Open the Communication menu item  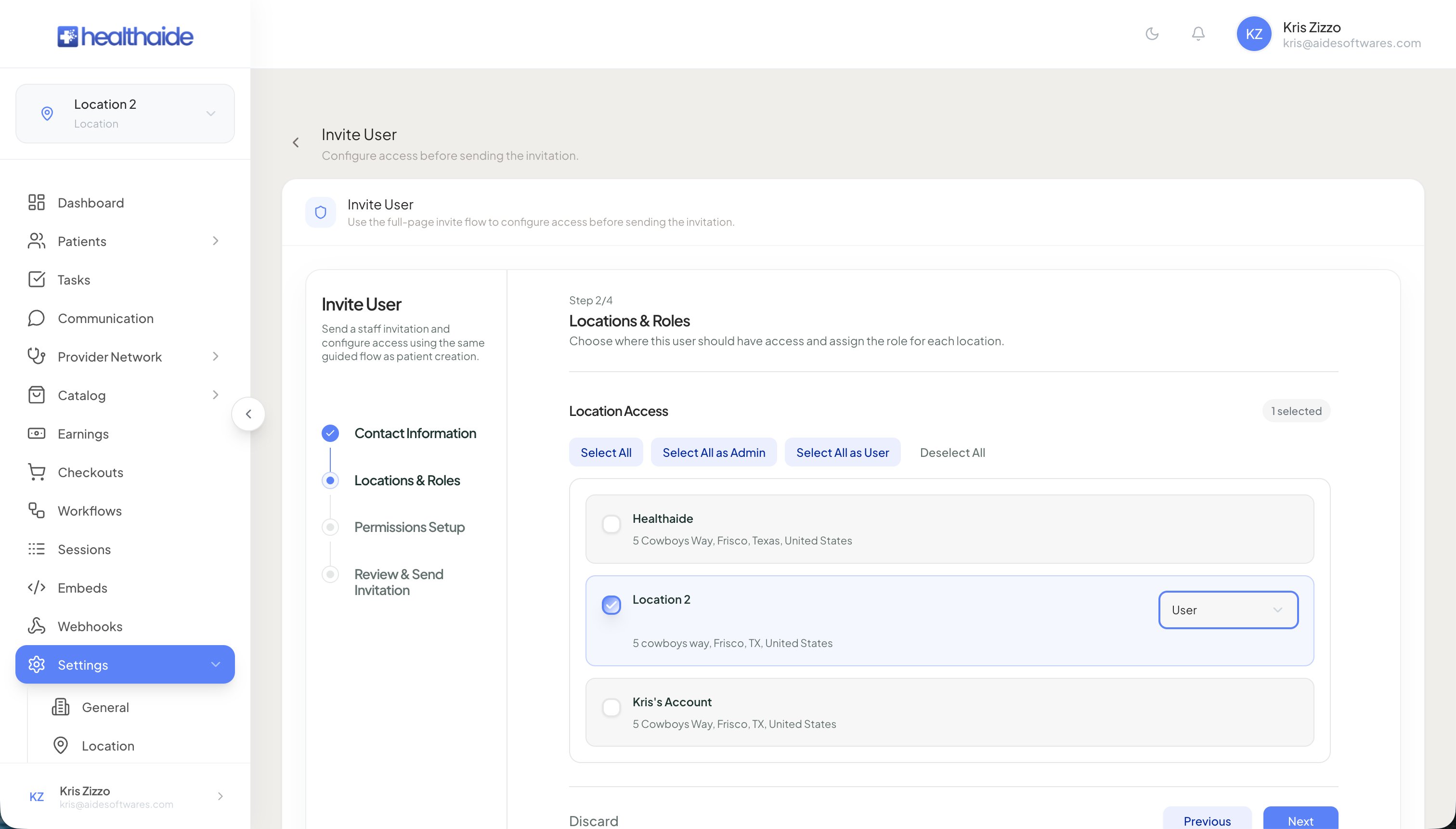point(125,318)
